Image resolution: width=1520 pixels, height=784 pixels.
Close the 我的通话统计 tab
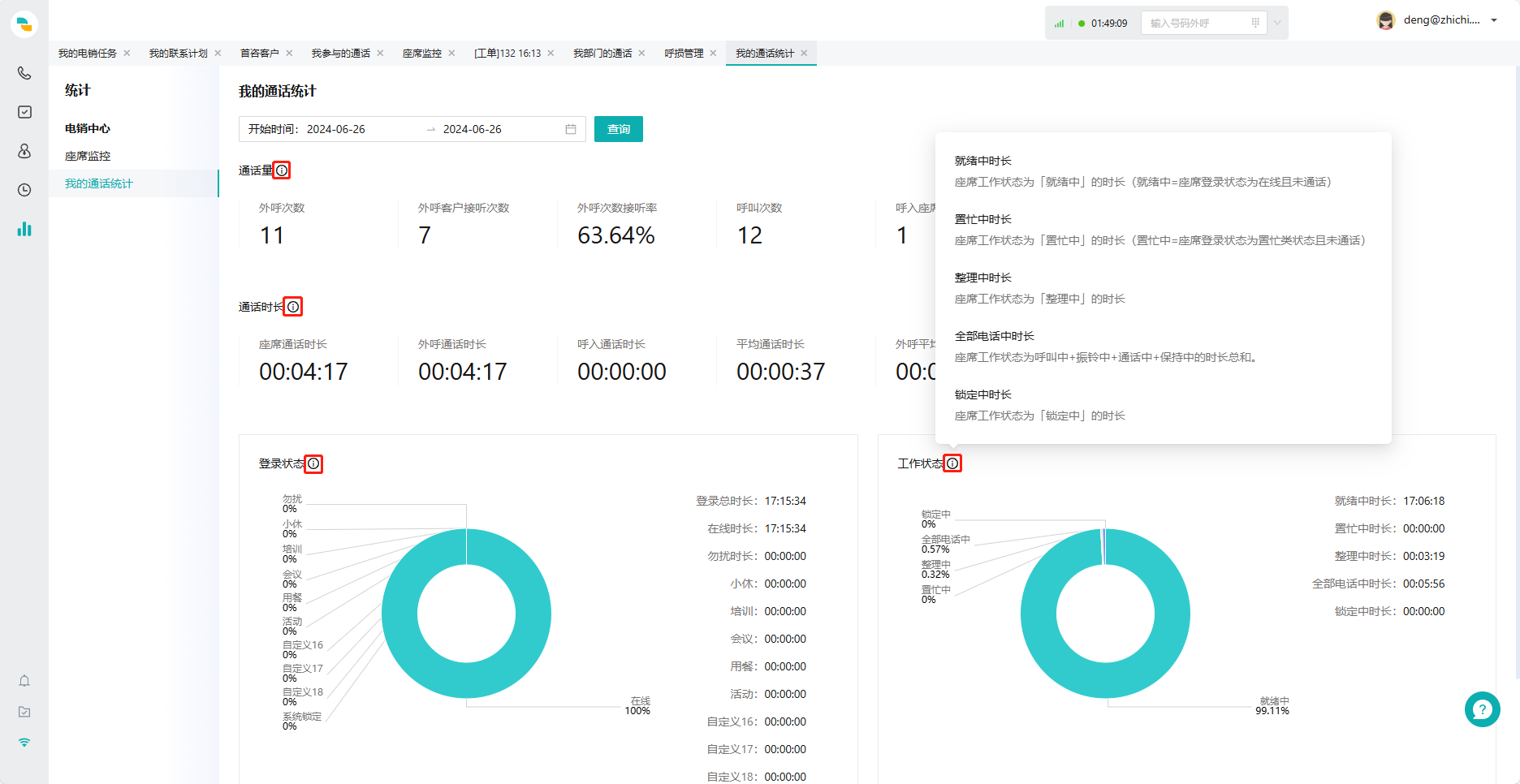click(x=804, y=53)
